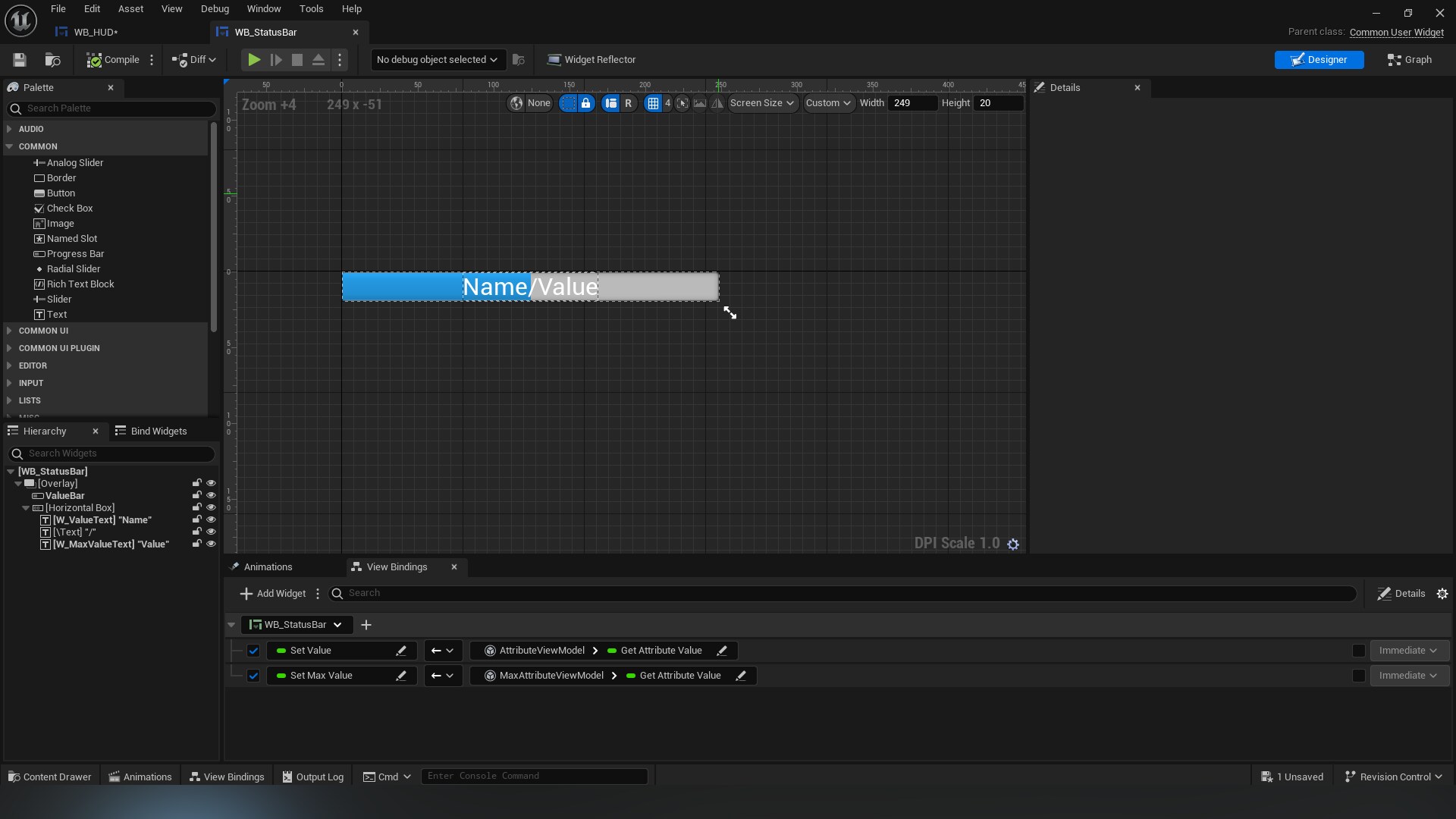
Task: Hide the ValueBar widget with eye icon
Action: 211,496
